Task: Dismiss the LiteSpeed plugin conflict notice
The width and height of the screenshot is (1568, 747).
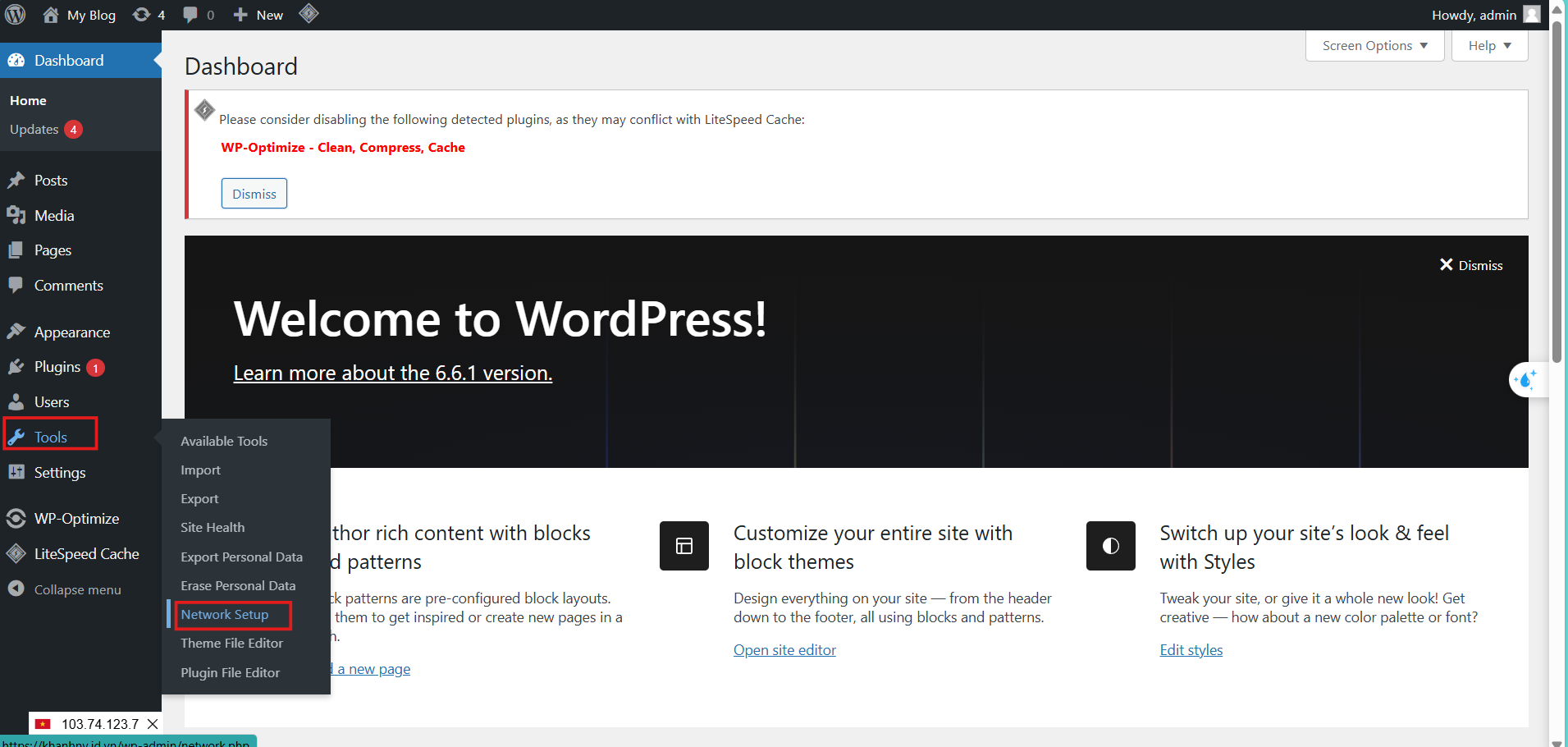Action: click(x=254, y=194)
